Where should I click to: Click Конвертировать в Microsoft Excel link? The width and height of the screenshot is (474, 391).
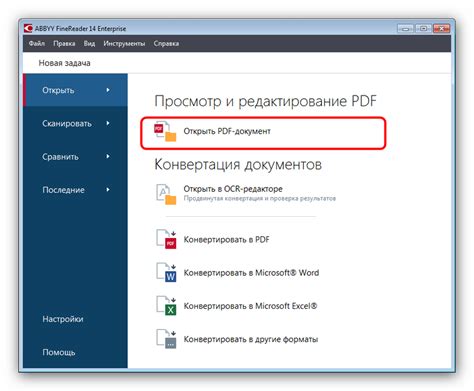point(250,306)
